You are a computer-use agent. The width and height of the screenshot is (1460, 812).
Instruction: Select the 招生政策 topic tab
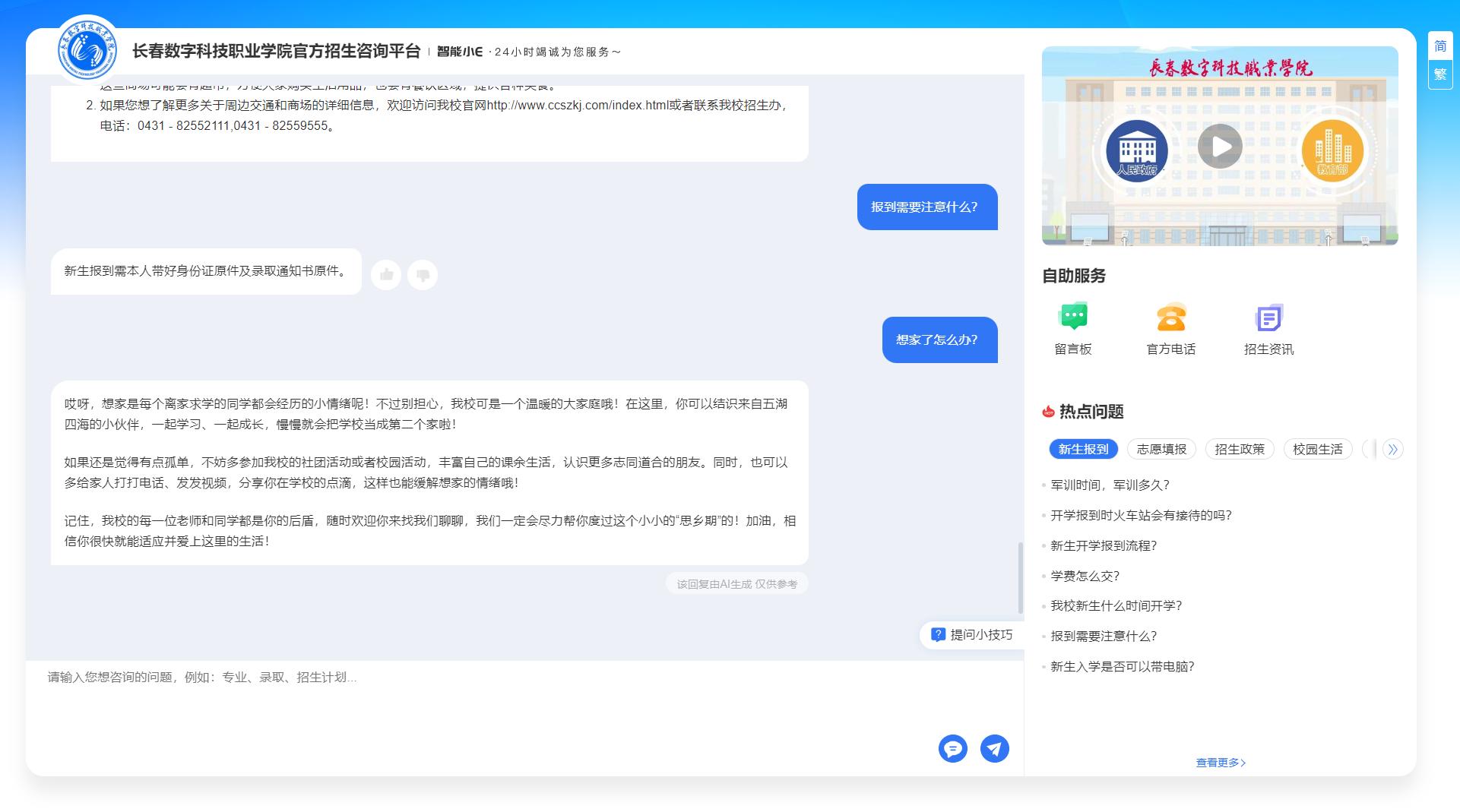coord(1240,449)
